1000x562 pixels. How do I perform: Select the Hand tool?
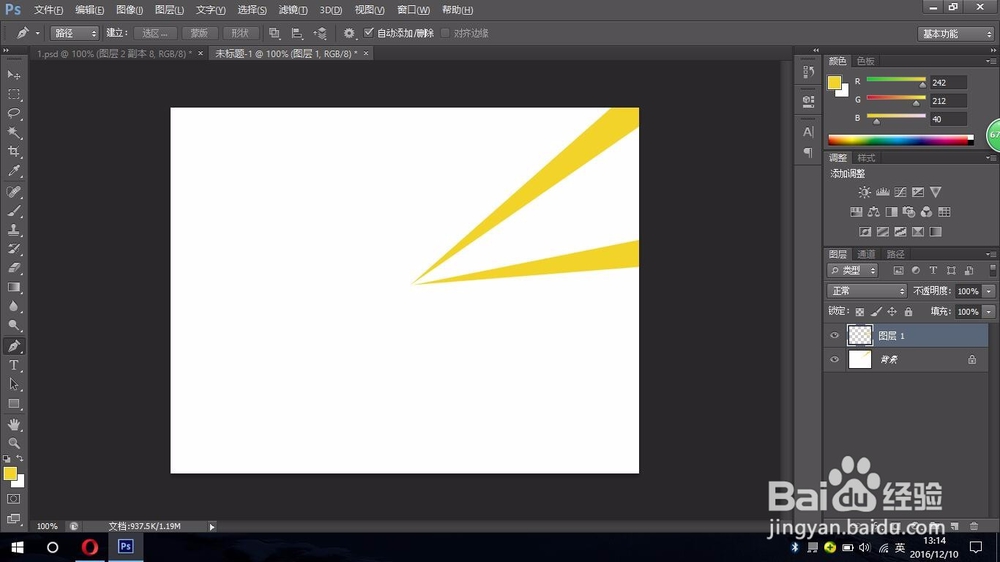tap(14, 424)
